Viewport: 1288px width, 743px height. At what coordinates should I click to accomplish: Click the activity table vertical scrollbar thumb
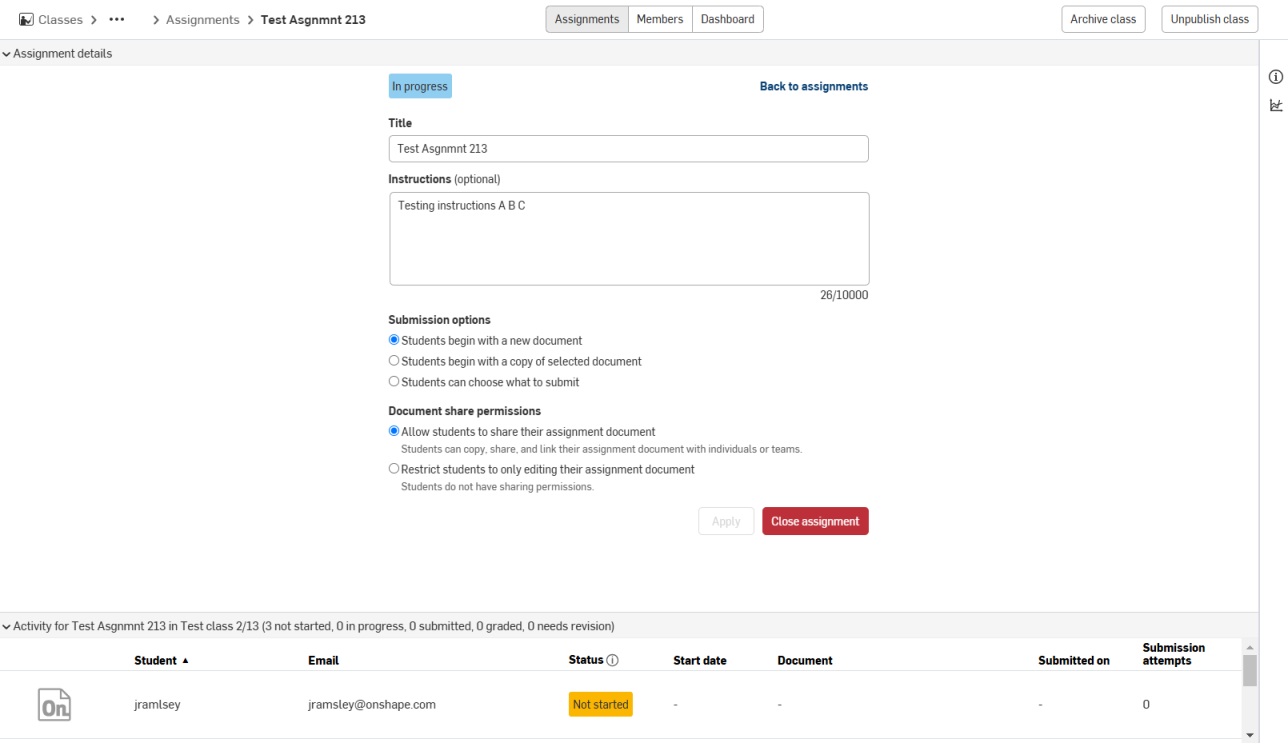coord(1250,671)
